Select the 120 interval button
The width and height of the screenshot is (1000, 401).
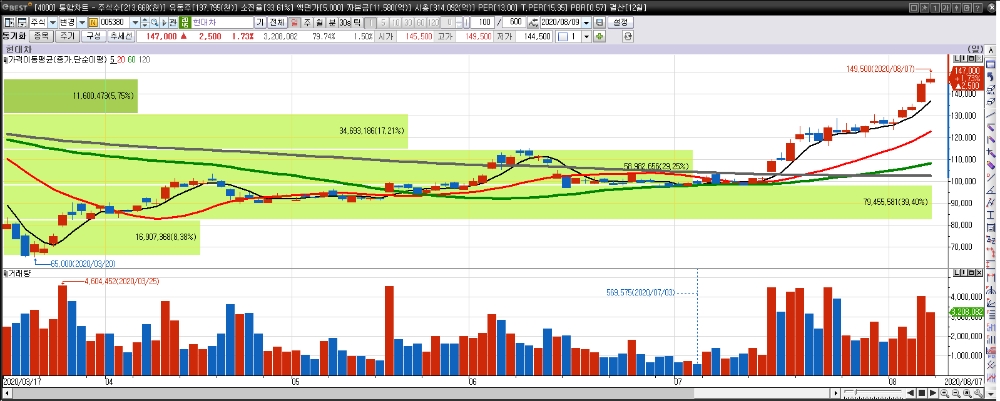tap(434, 22)
